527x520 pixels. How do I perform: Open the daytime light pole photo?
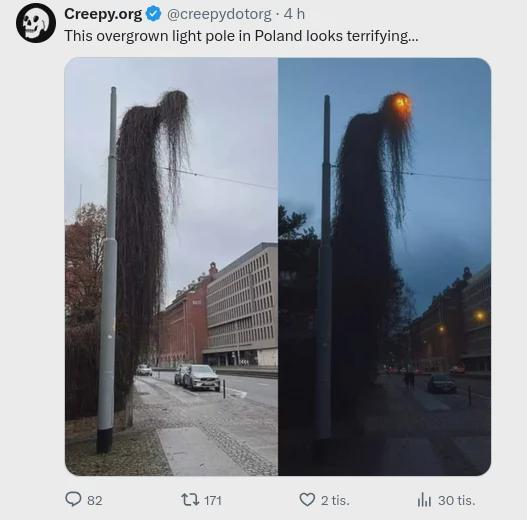(171, 267)
